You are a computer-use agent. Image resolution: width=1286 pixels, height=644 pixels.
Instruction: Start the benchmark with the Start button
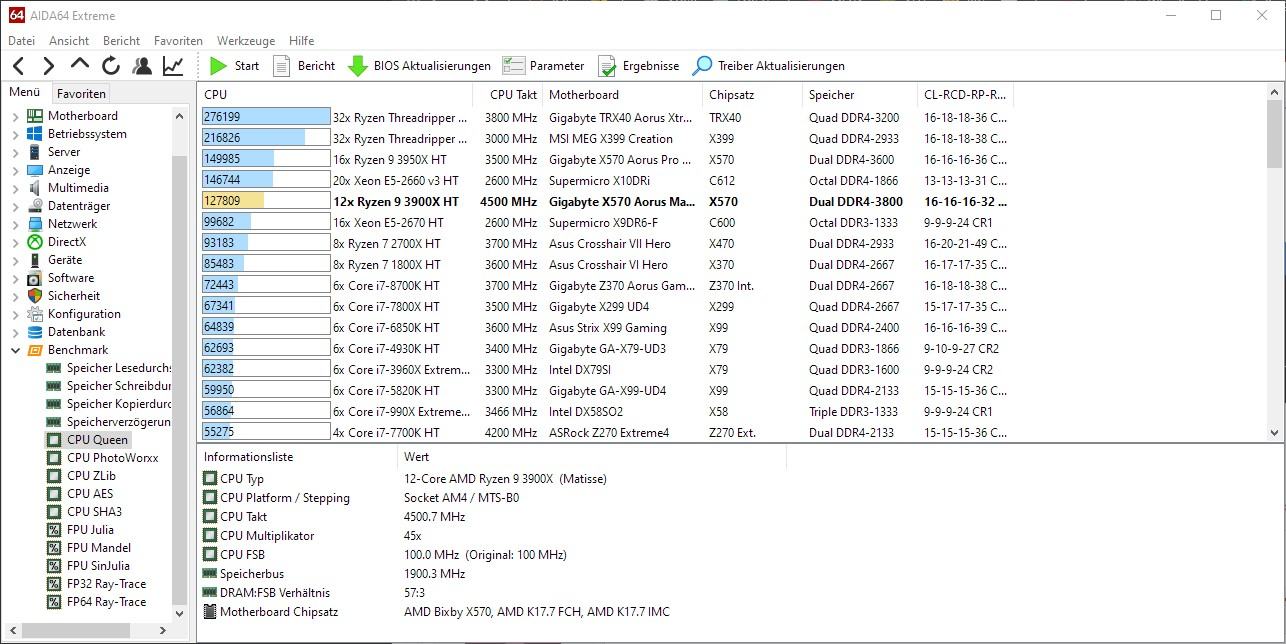pos(235,66)
